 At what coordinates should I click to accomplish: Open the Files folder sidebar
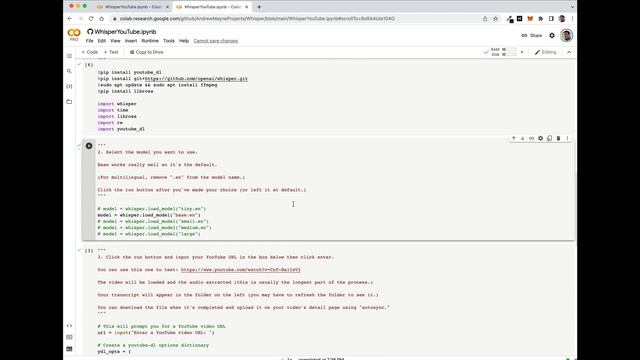pyautogui.click(x=69, y=102)
